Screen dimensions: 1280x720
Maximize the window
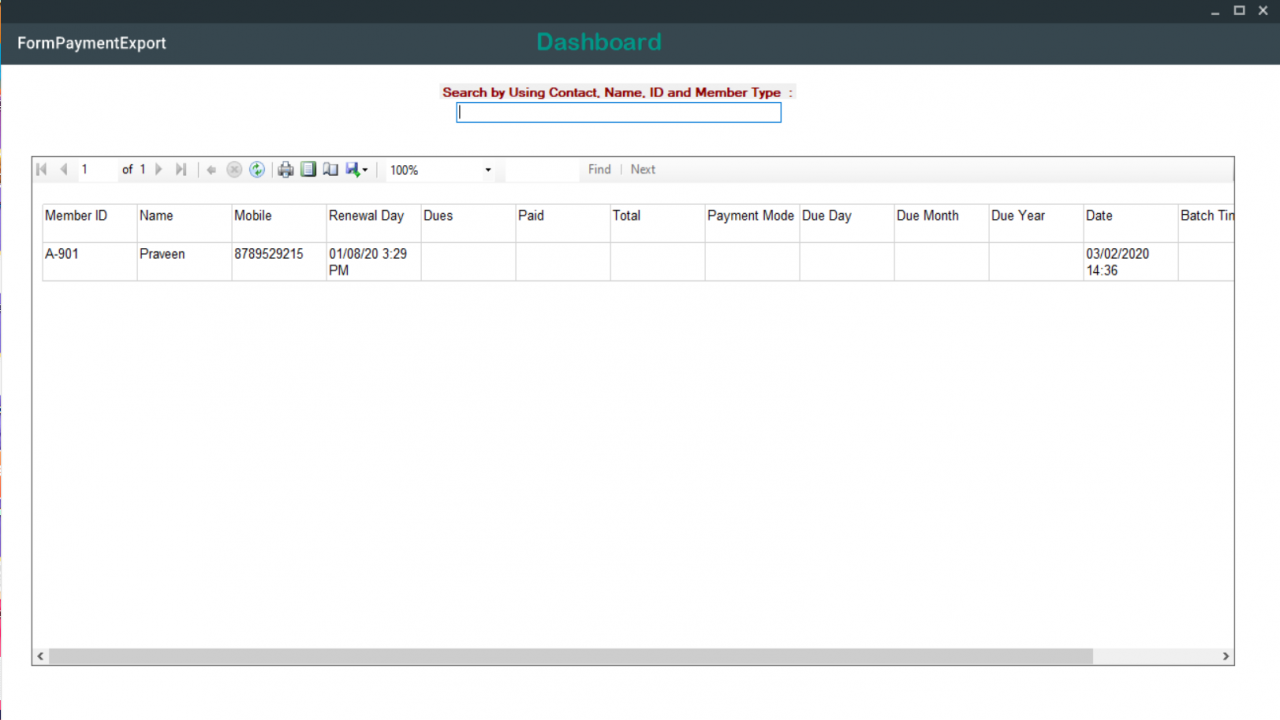click(1239, 11)
